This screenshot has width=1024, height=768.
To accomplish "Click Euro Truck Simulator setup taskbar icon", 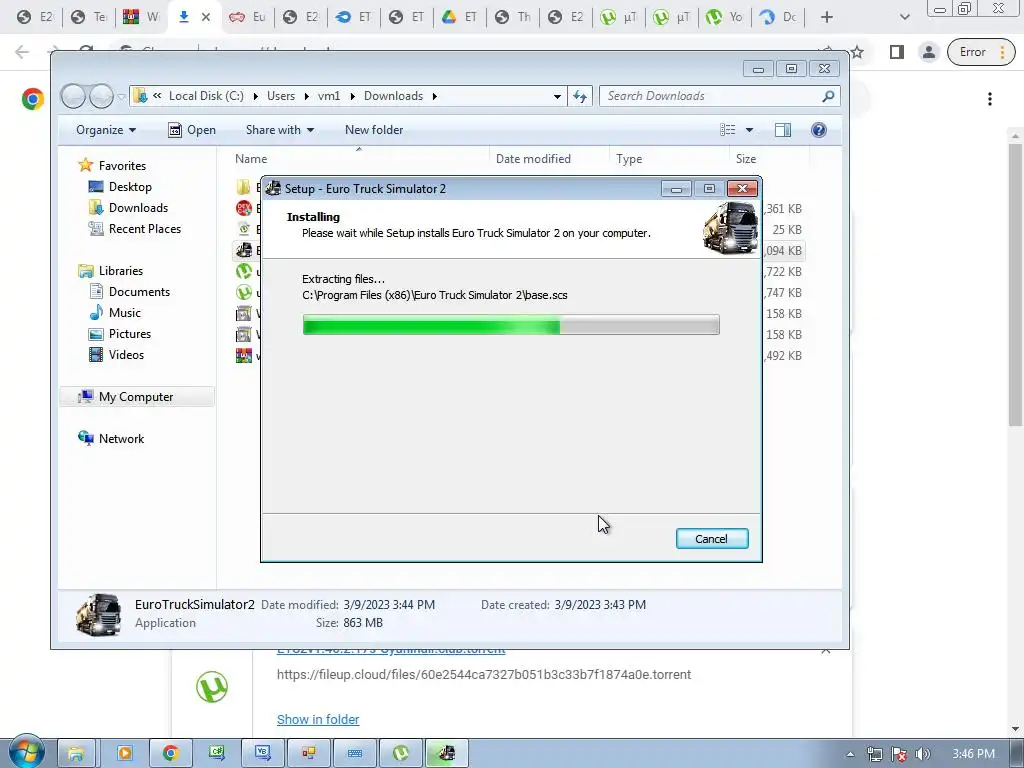I will click(x=447, y=753).
